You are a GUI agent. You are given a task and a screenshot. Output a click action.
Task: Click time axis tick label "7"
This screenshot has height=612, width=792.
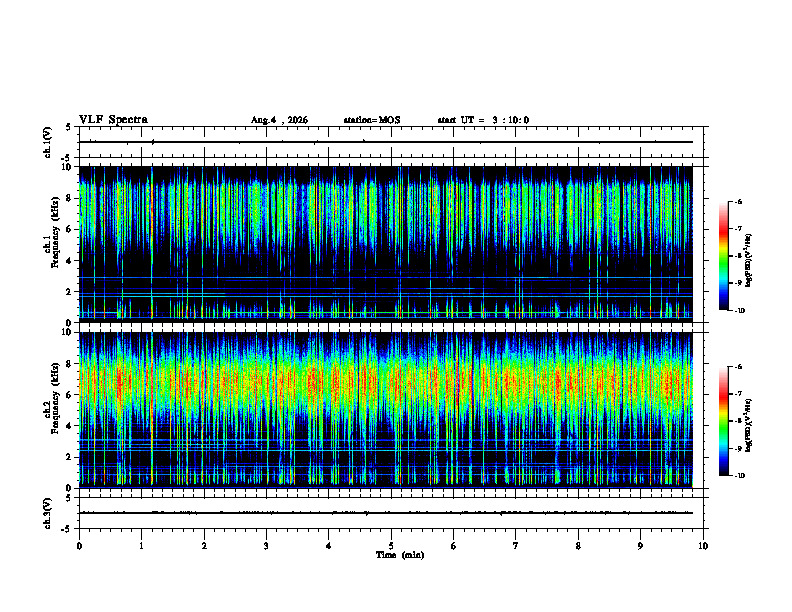(x=516, y=546)
